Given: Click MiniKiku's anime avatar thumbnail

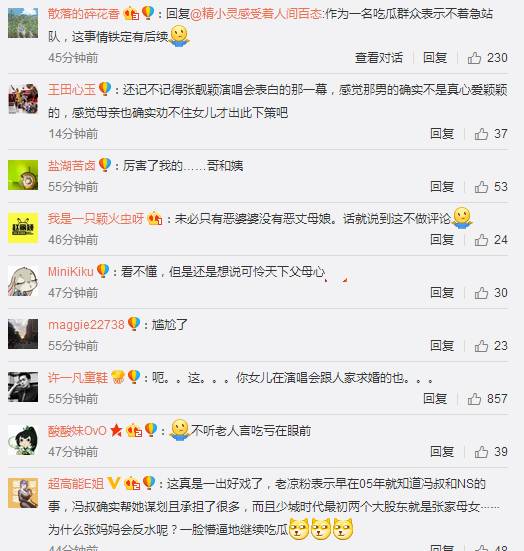Looking at the screenshot, I should click(23, 281).
